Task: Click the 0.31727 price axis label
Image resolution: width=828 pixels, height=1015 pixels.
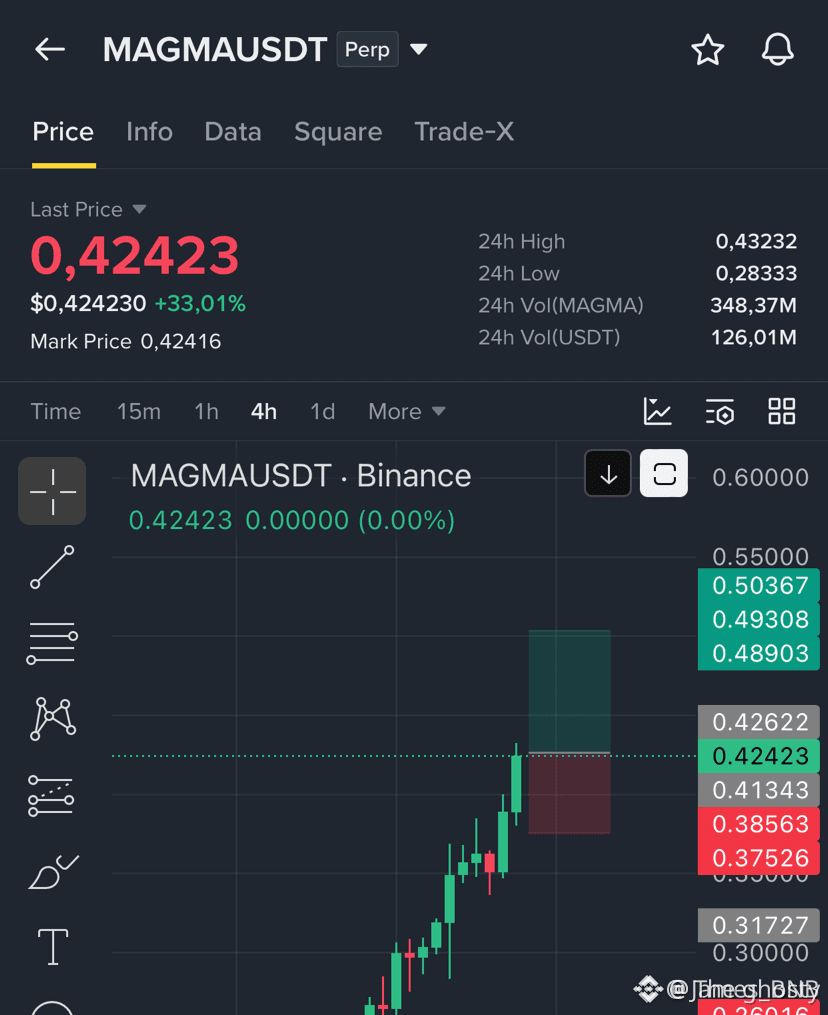Action: 759,926
